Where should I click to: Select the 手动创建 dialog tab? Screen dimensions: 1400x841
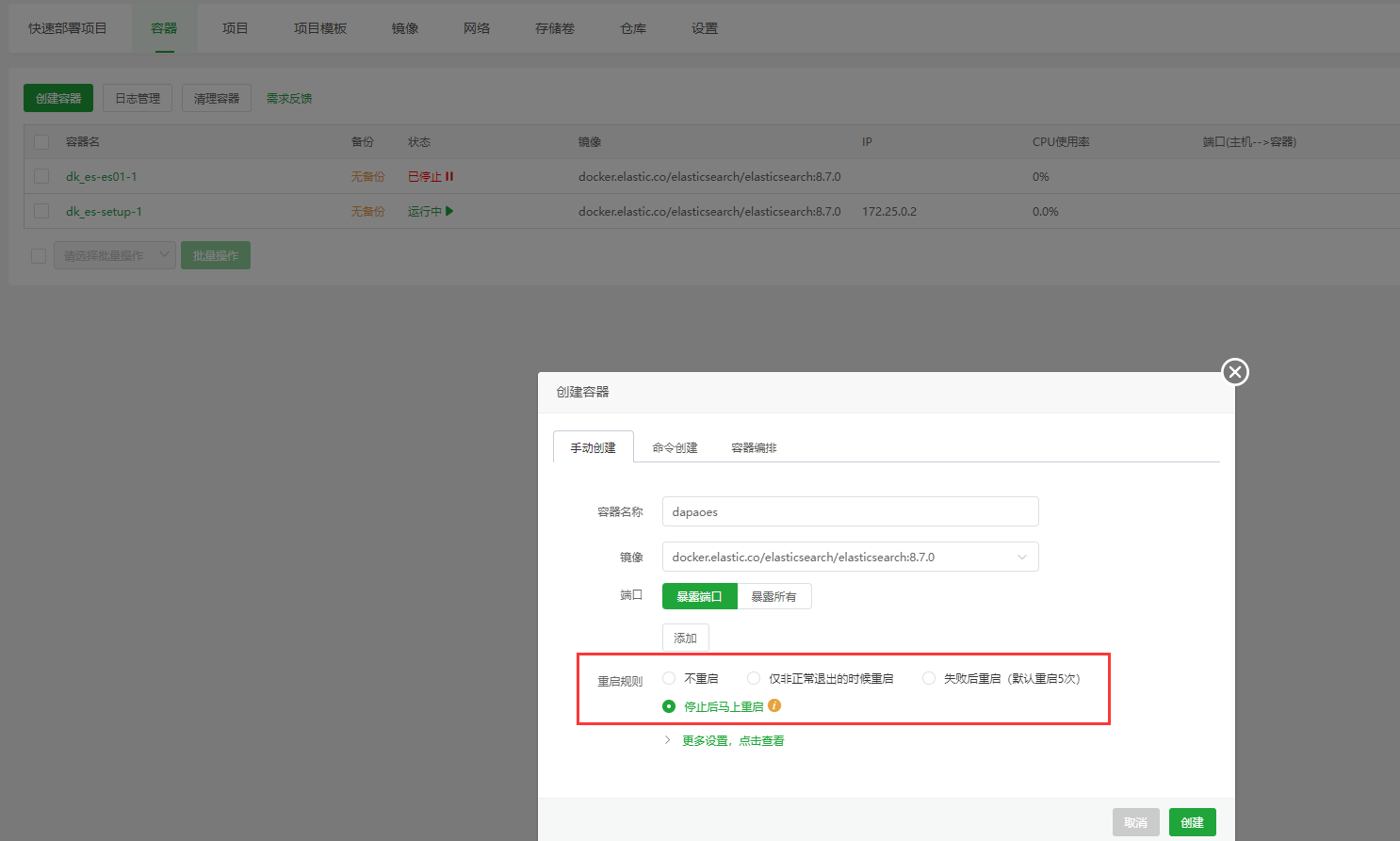[593, 447]
